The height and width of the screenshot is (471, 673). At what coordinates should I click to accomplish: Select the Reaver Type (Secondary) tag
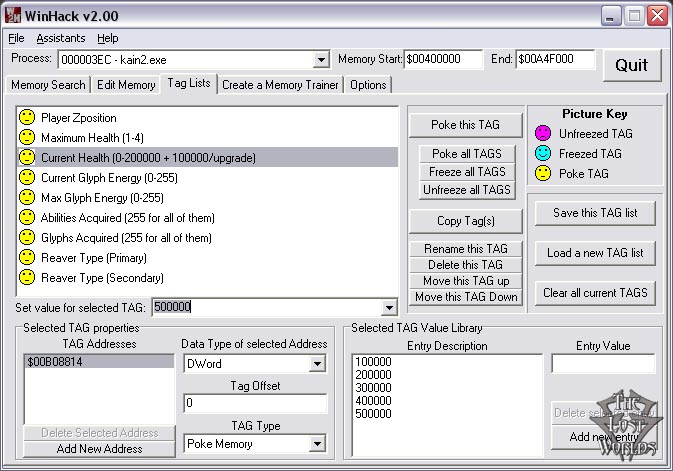(x=208, y=277)
